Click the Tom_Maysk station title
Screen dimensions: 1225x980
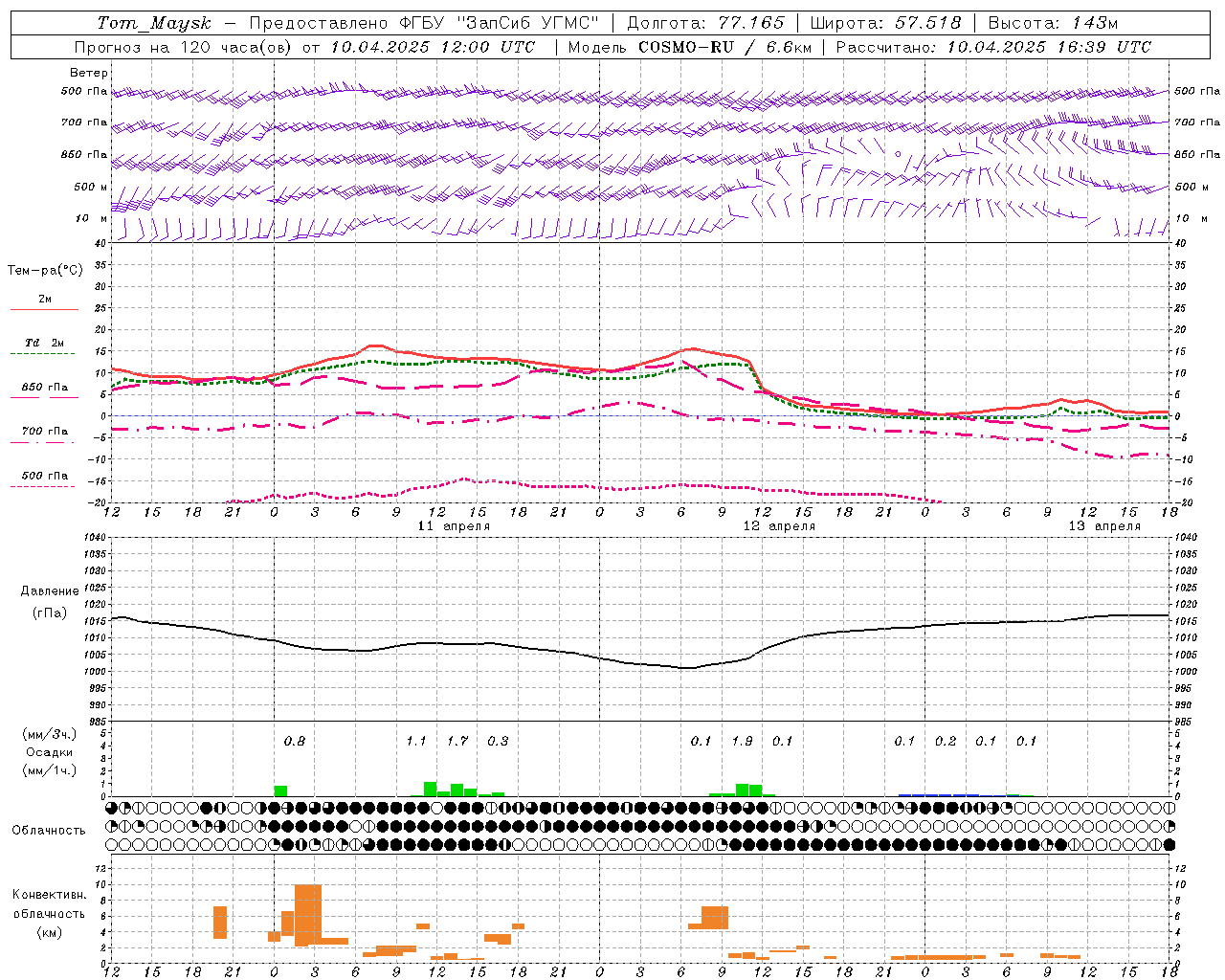click(154, 23)
